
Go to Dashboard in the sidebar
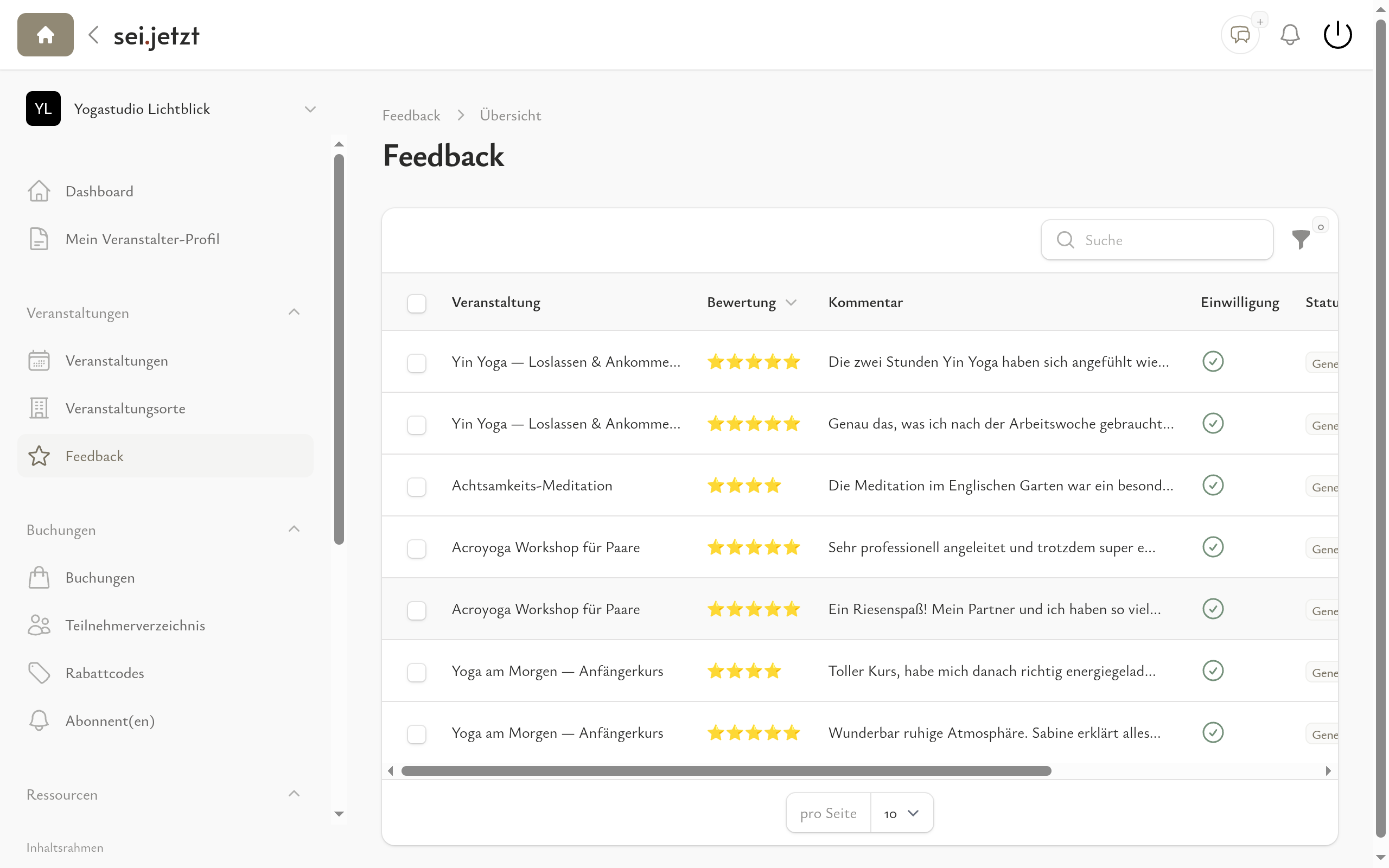click(99, 191)
